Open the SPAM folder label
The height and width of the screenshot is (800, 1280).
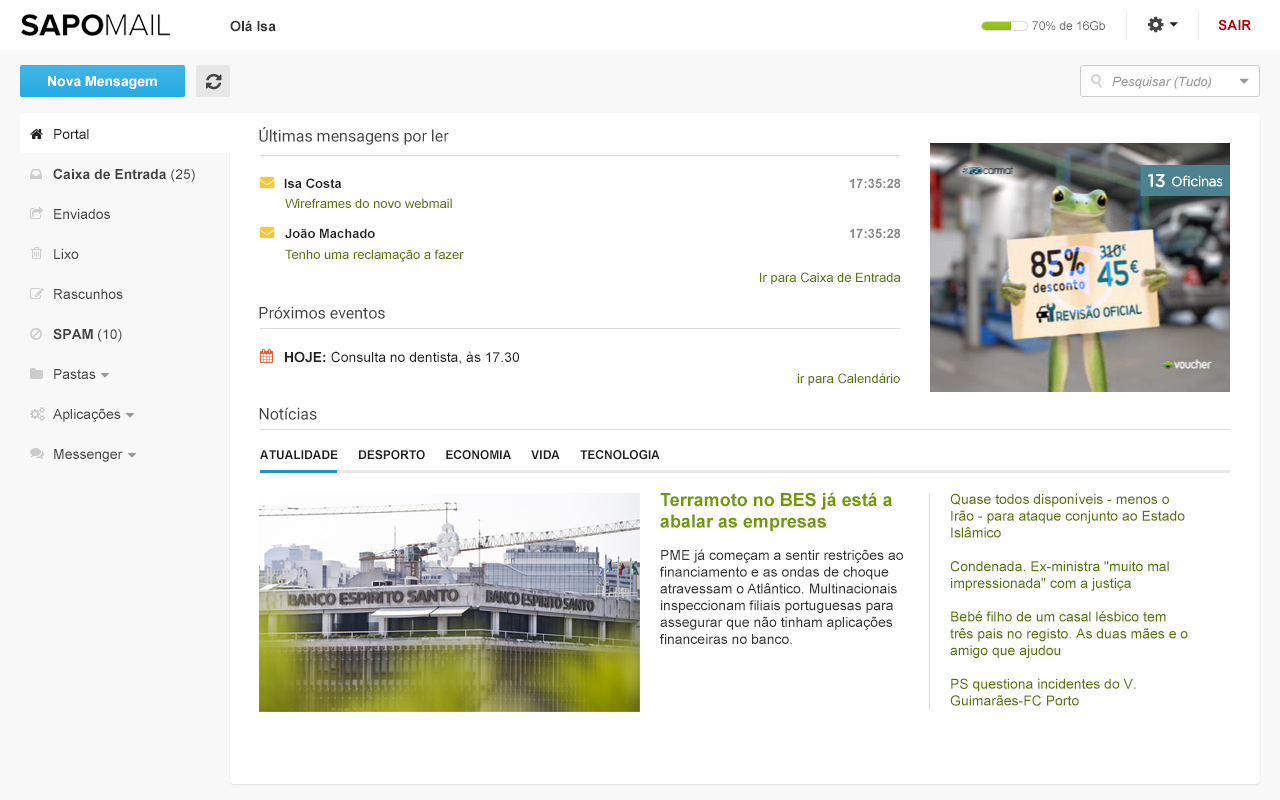87,334
